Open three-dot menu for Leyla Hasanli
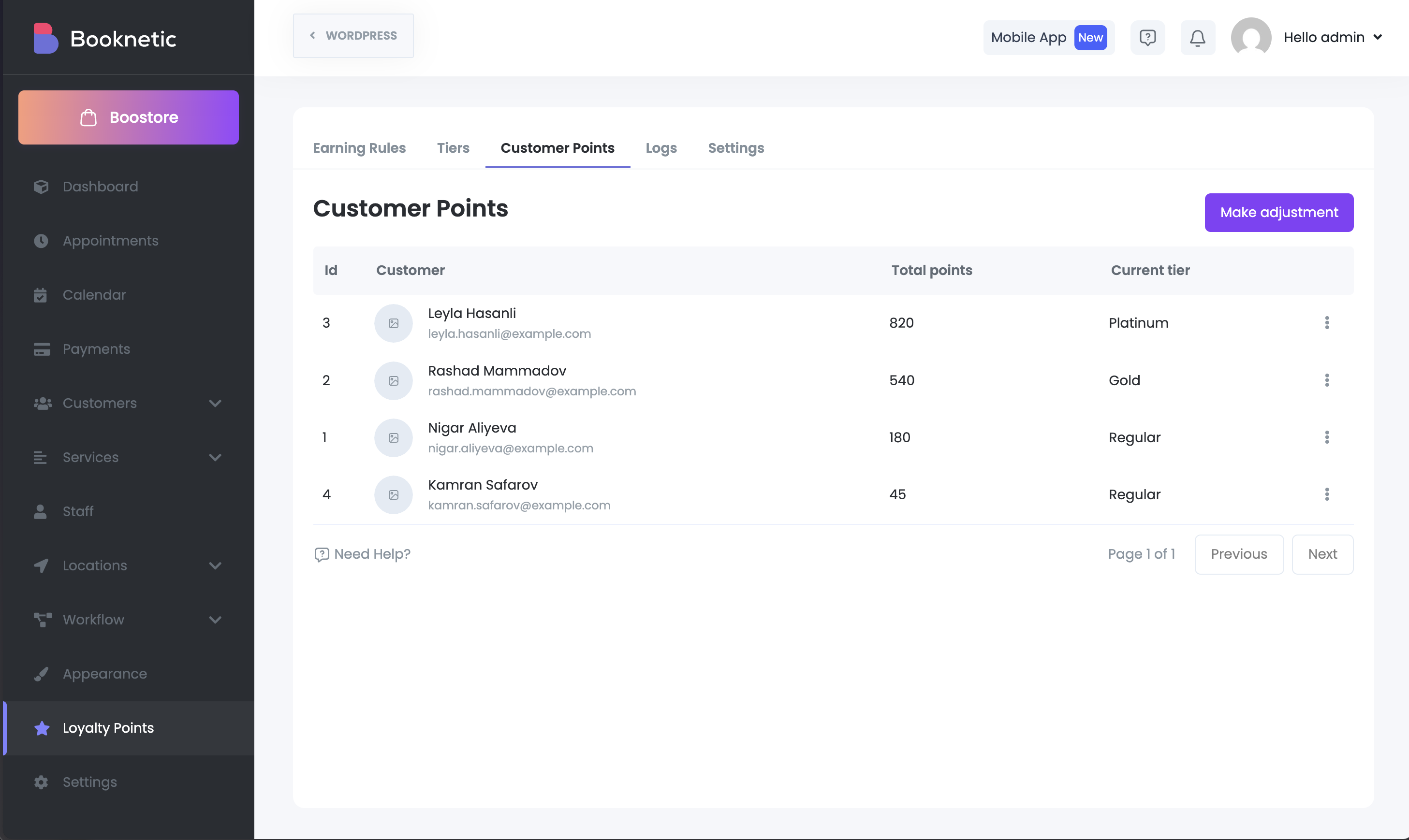1409x840 pixels. [1326, 323]
